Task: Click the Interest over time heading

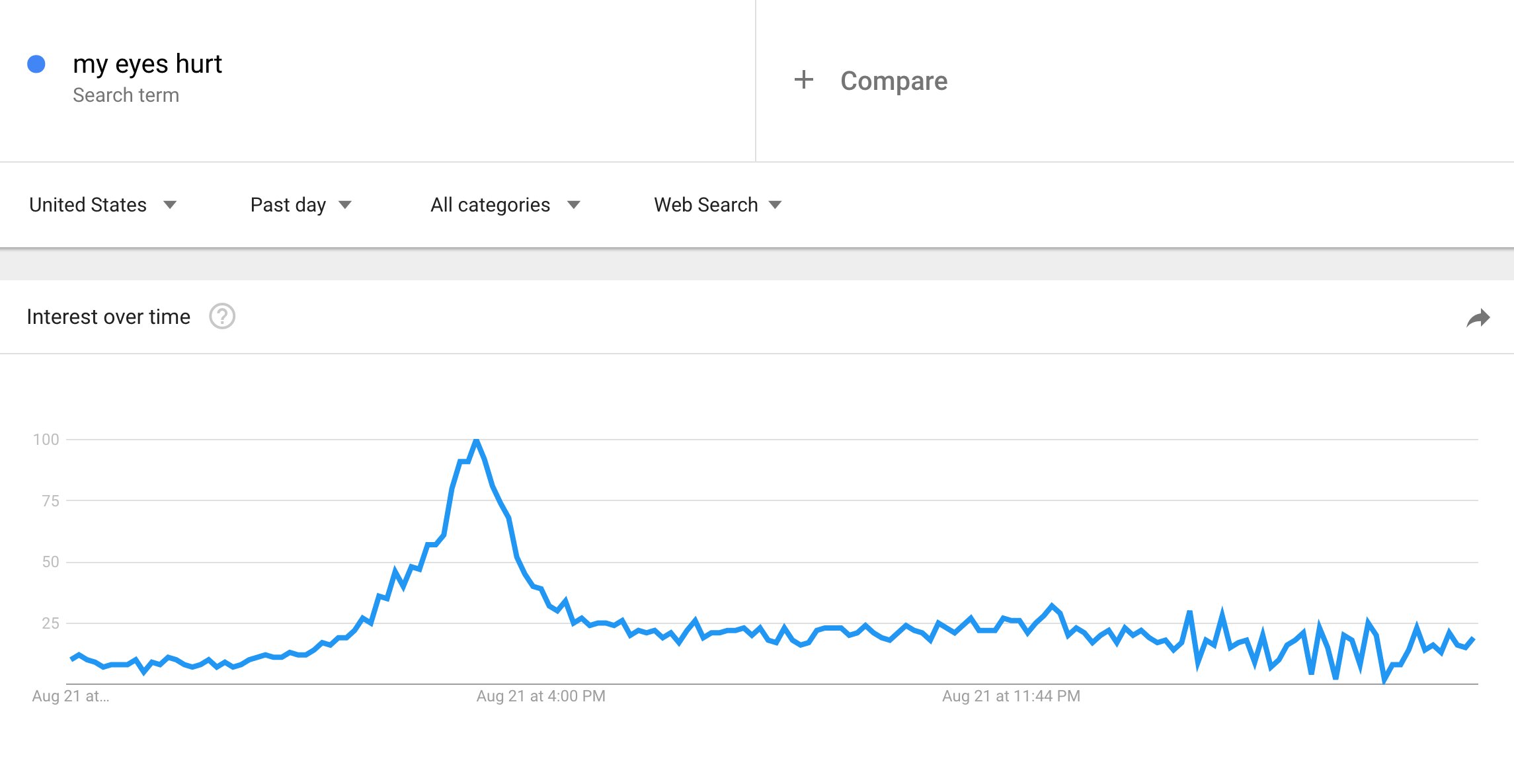Action: (x=108, y=317)
